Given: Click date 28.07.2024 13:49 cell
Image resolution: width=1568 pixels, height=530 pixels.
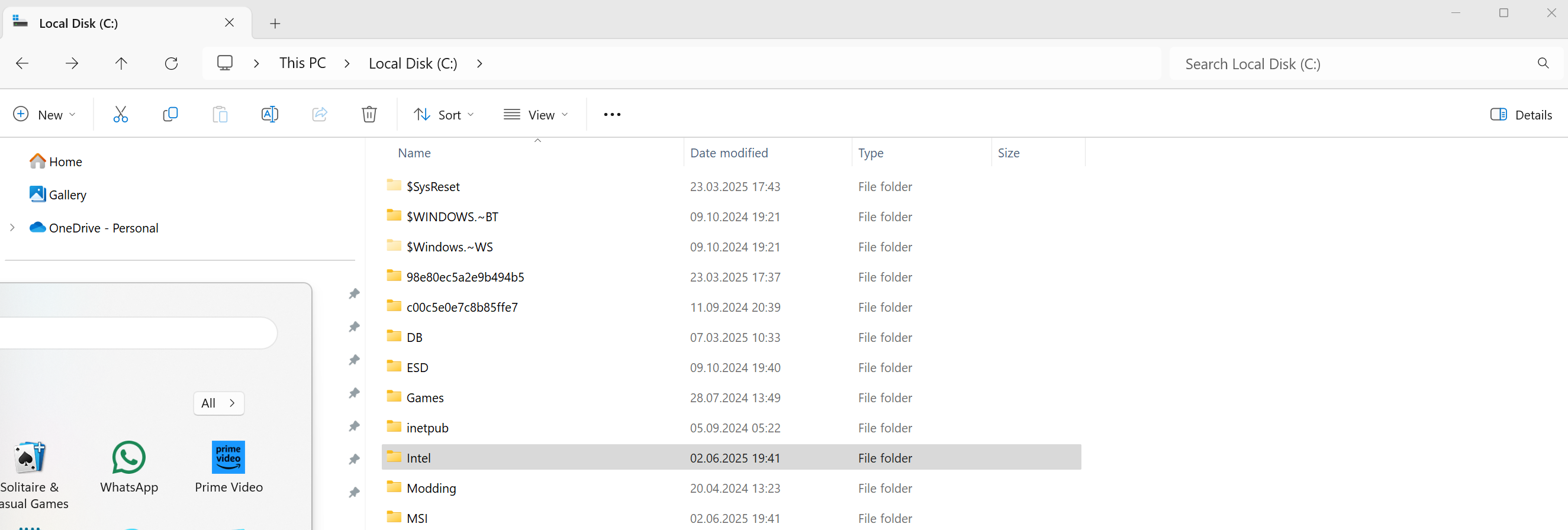Looking at the screenshot, I should [x=735, y=397].
